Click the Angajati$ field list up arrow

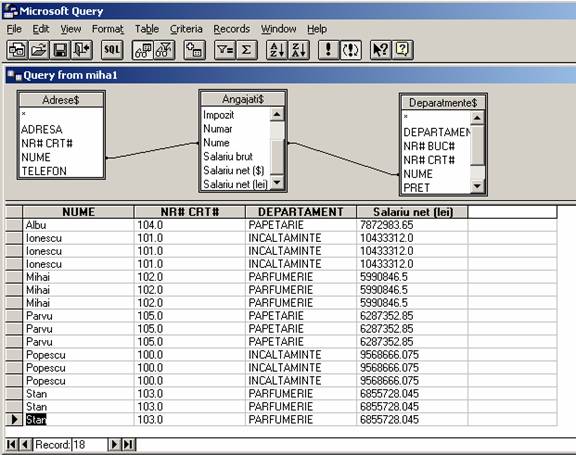pyautogui.click(x=277, y=115)
